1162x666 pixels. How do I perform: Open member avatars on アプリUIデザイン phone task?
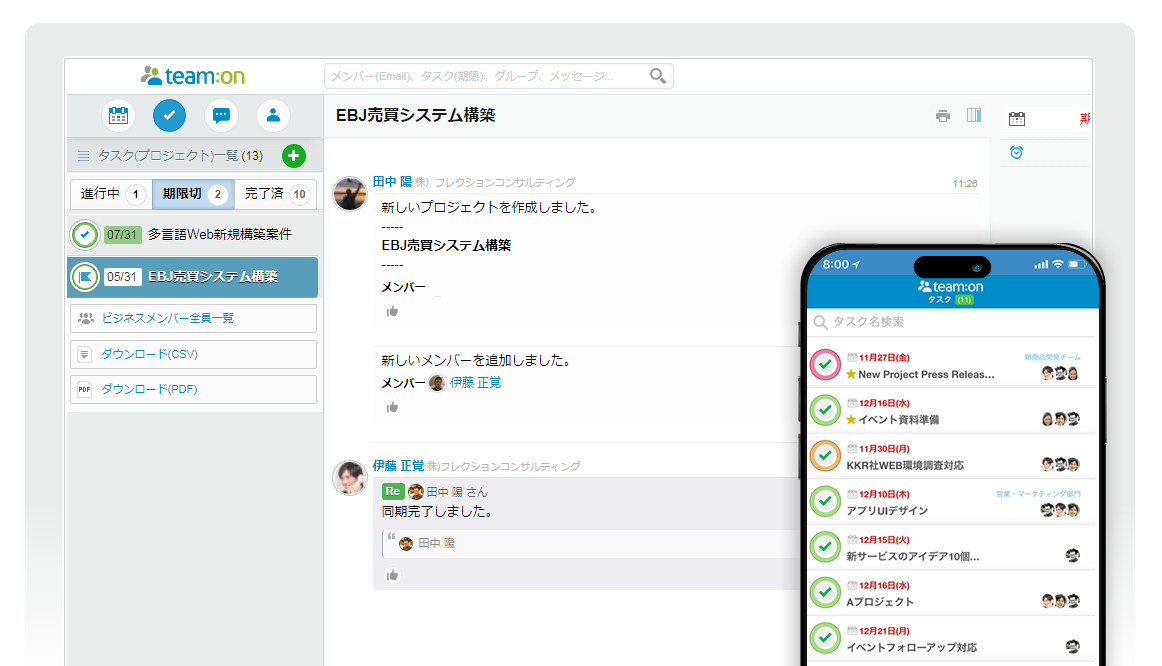1060,510
